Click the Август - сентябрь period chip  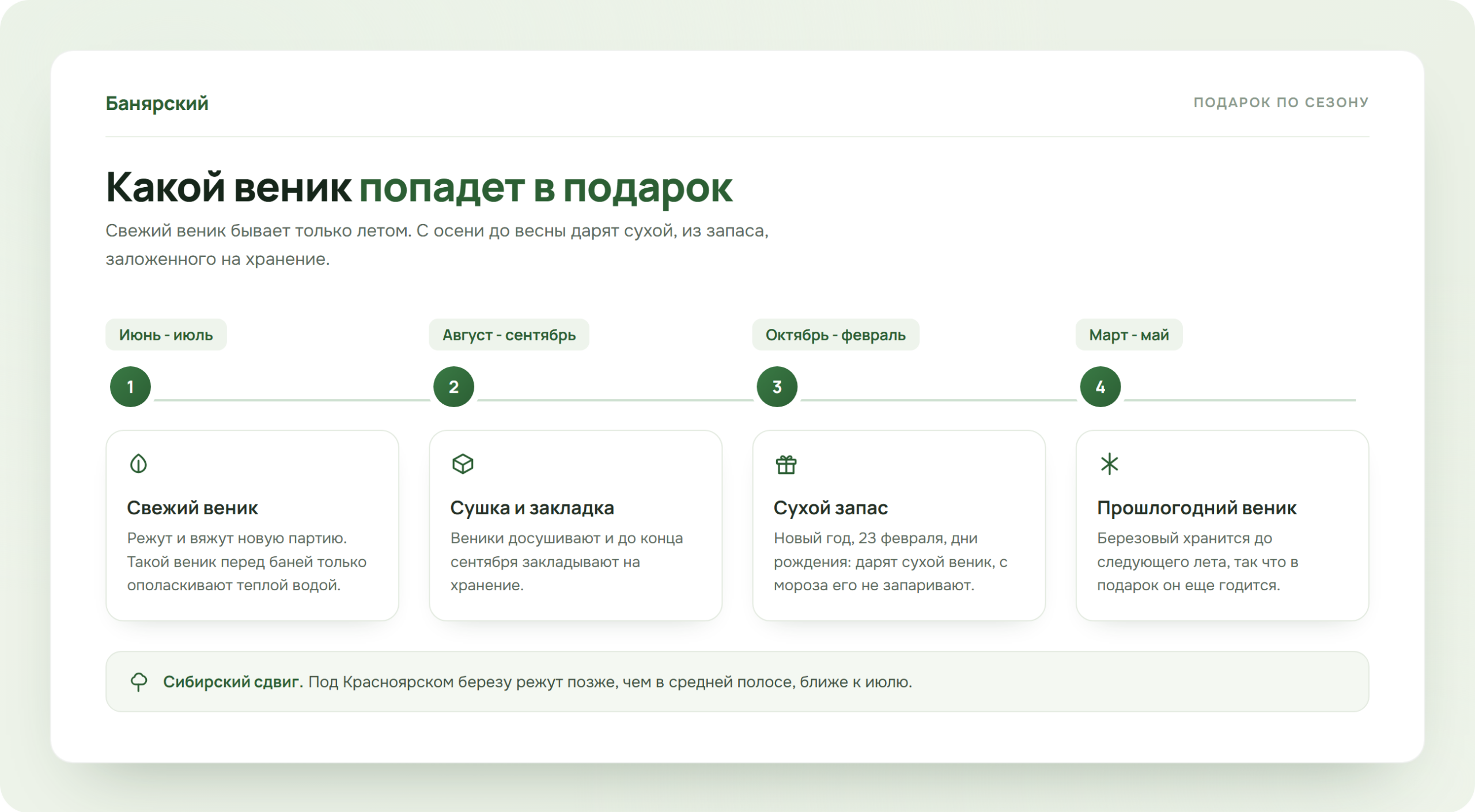(509, 335)
